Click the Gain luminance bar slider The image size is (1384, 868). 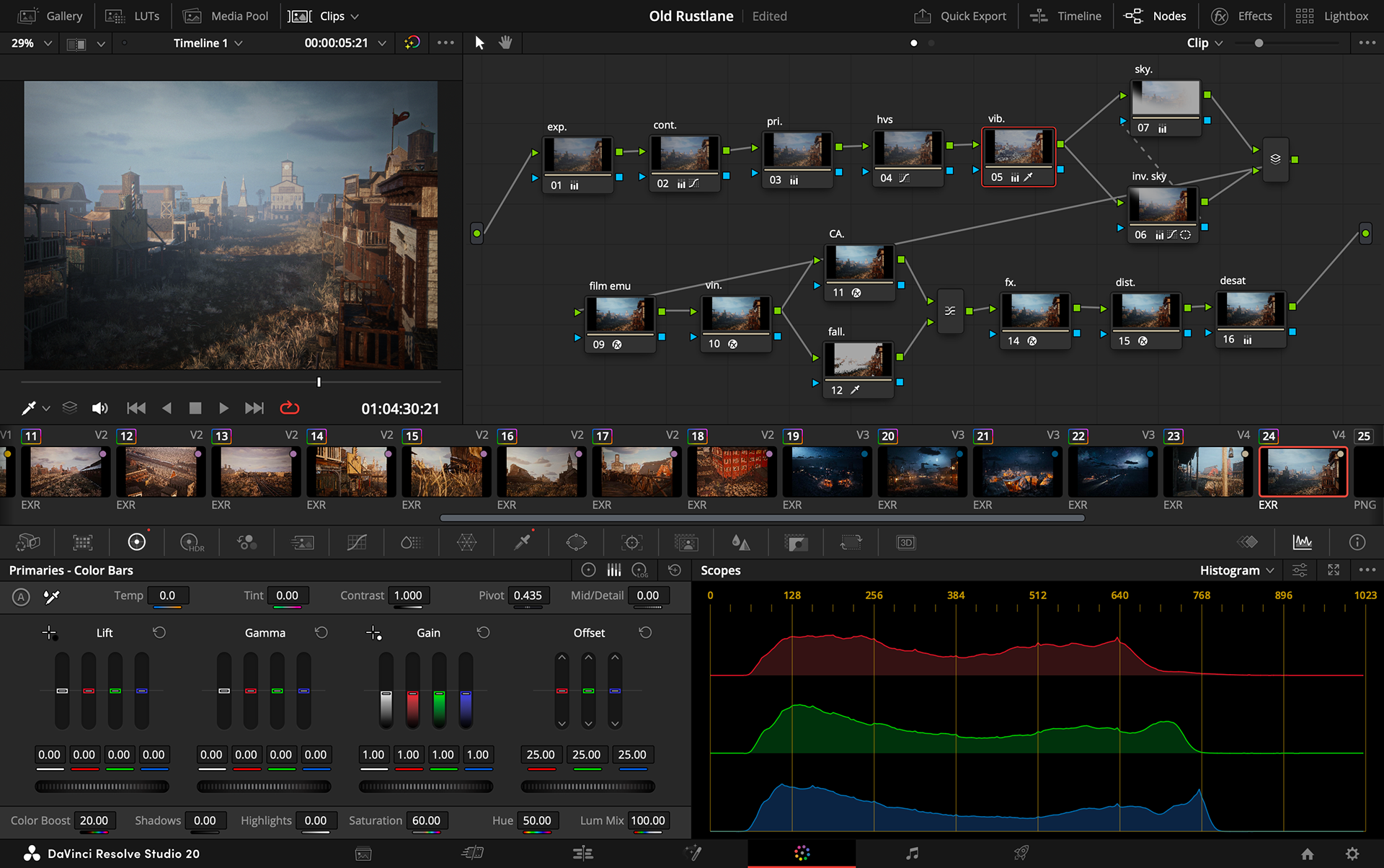(386, 690)
